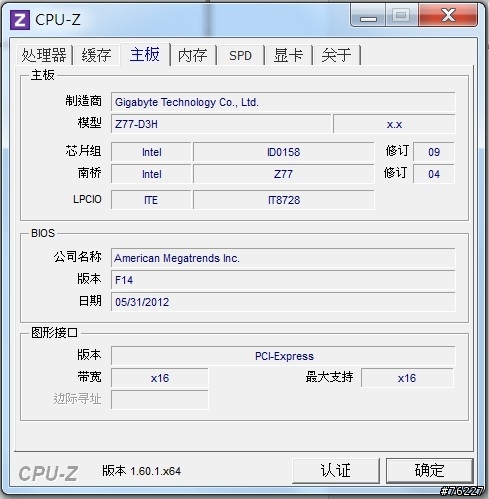This screenshot has width=489, height=499.
Task: Click the southbridge Z77 field
Action: (x=284, y=174)
